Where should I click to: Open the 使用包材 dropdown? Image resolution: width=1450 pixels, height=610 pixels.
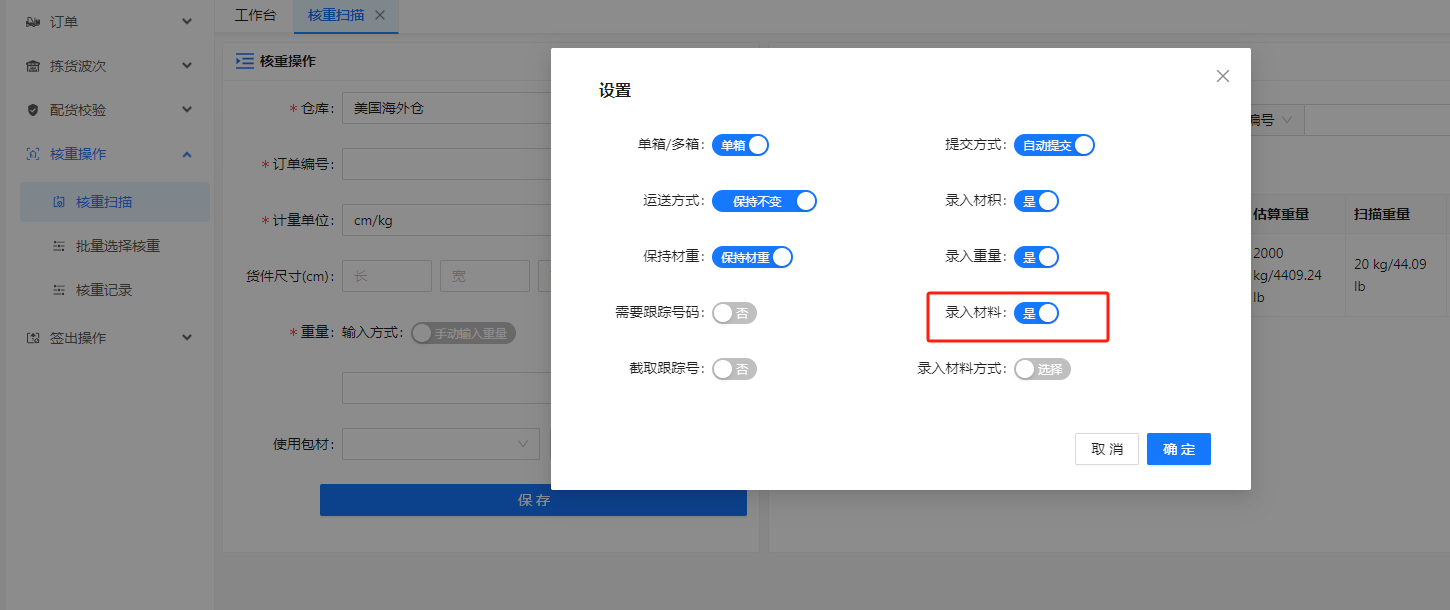coord(440,444)
